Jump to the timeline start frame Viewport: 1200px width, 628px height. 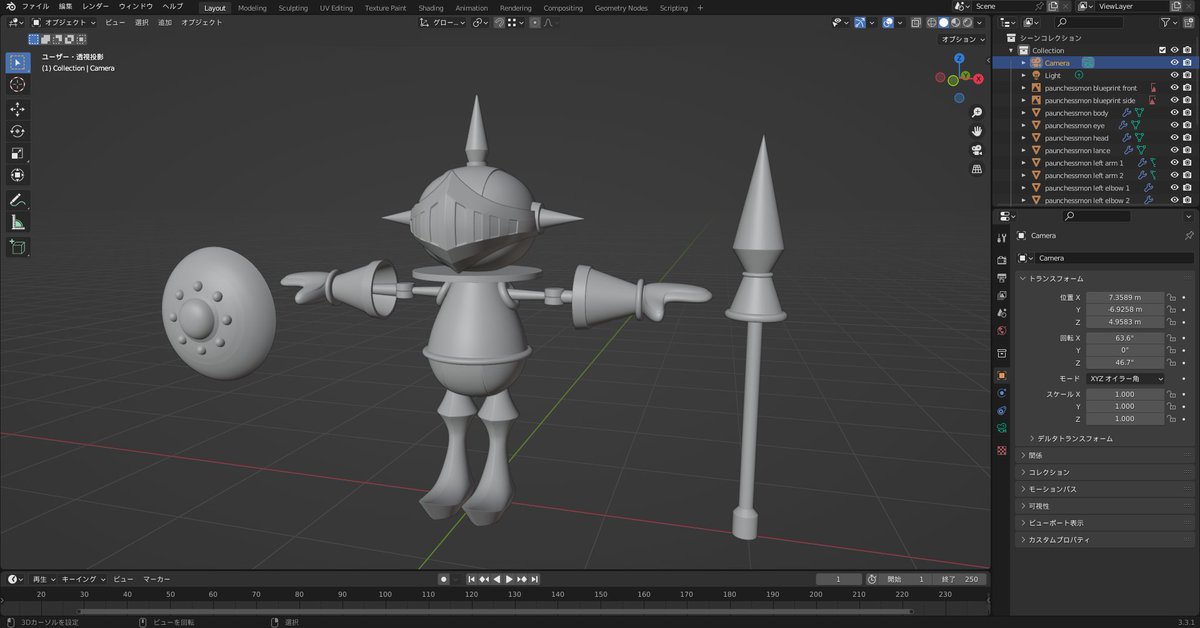click(471, 579)
